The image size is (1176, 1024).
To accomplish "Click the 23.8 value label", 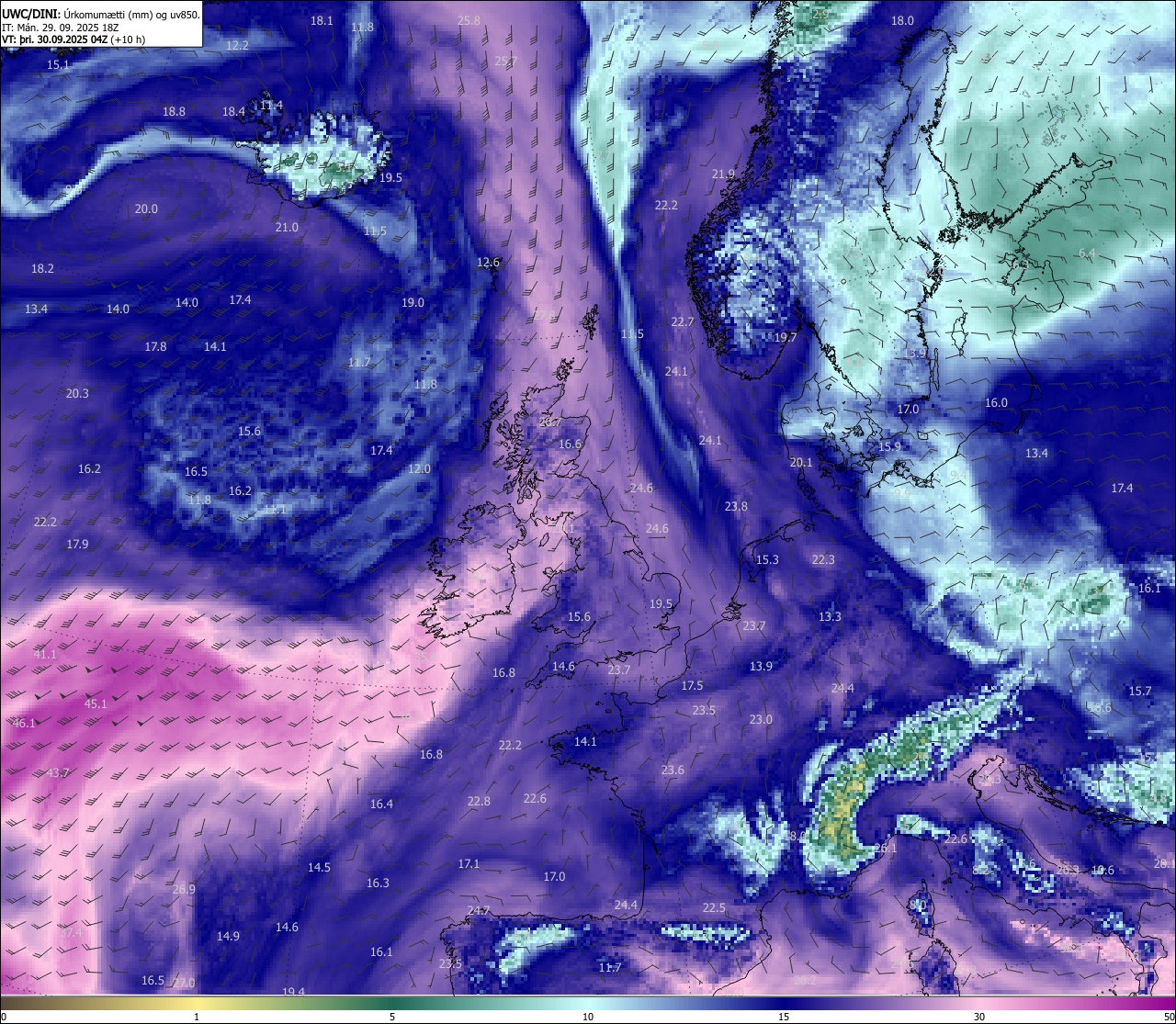I will [x=736, y=506].
